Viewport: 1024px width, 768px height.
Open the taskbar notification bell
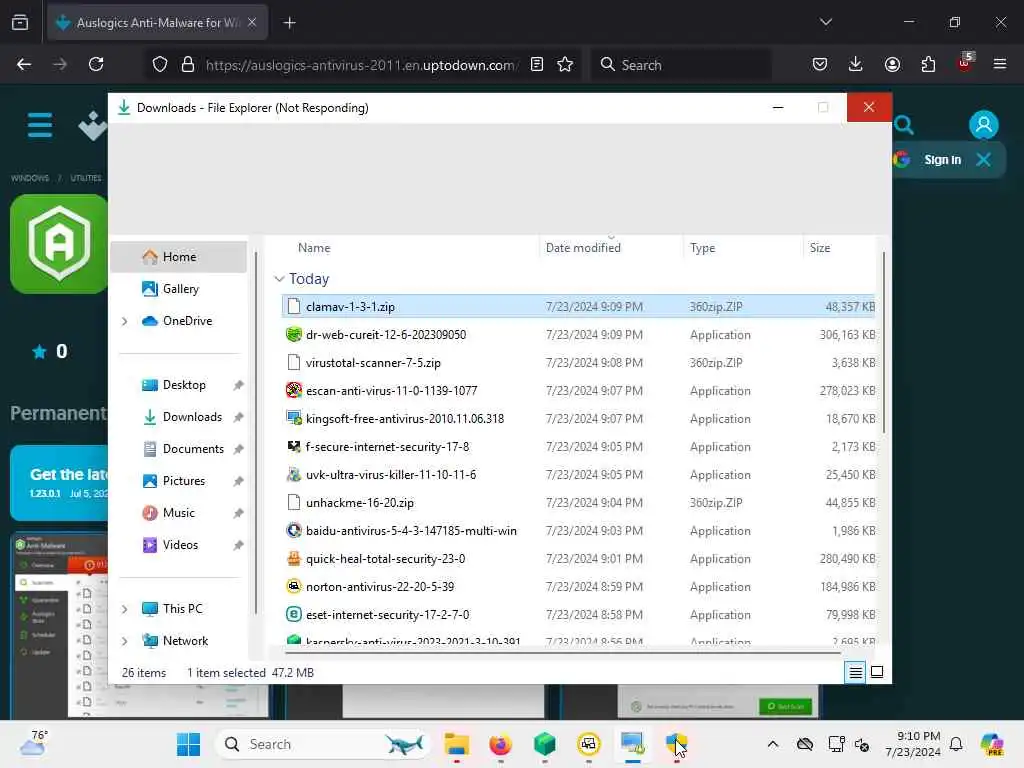click(x=956, y=744)
